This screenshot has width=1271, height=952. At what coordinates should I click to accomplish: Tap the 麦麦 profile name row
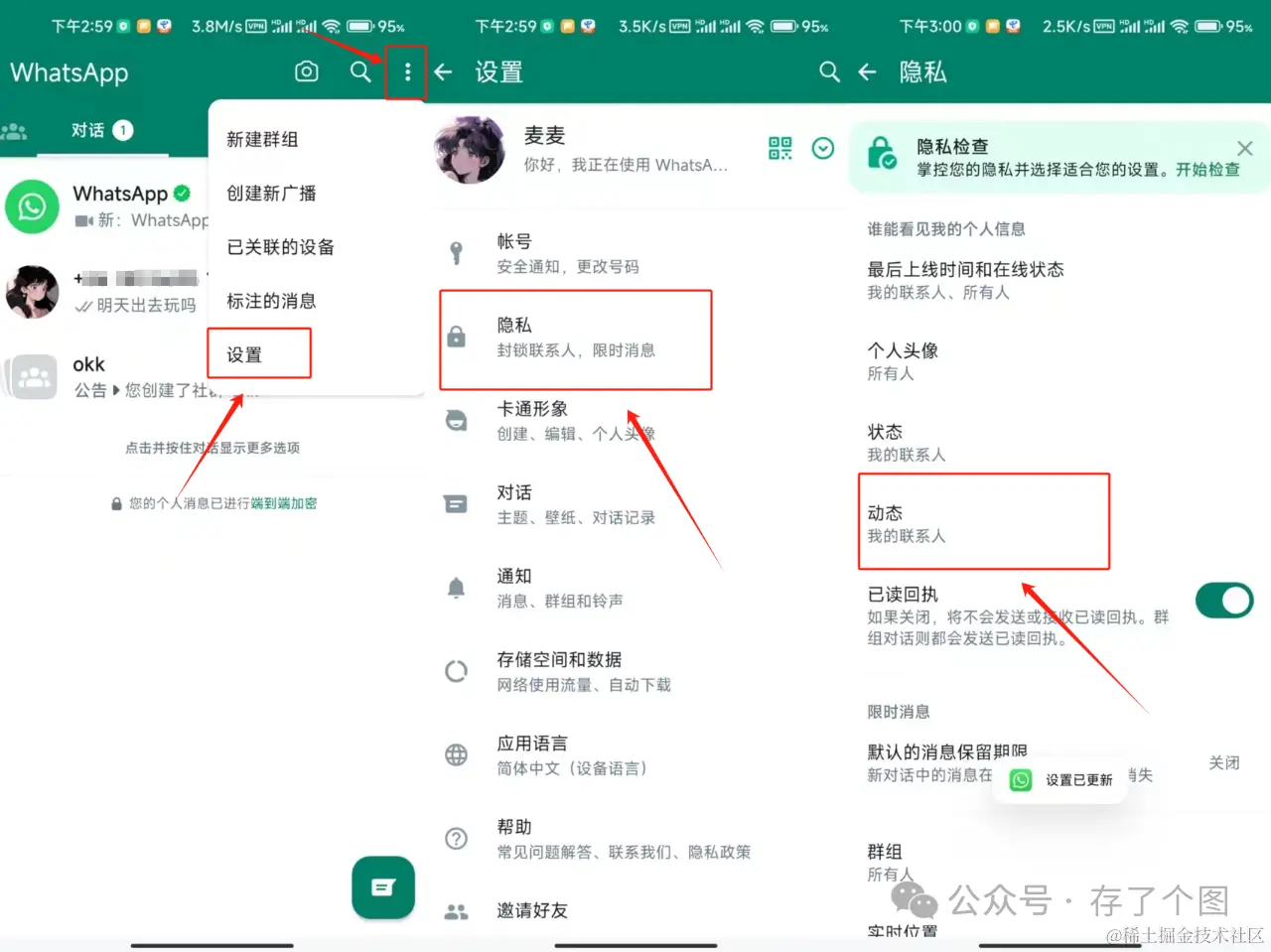point(635,150)
